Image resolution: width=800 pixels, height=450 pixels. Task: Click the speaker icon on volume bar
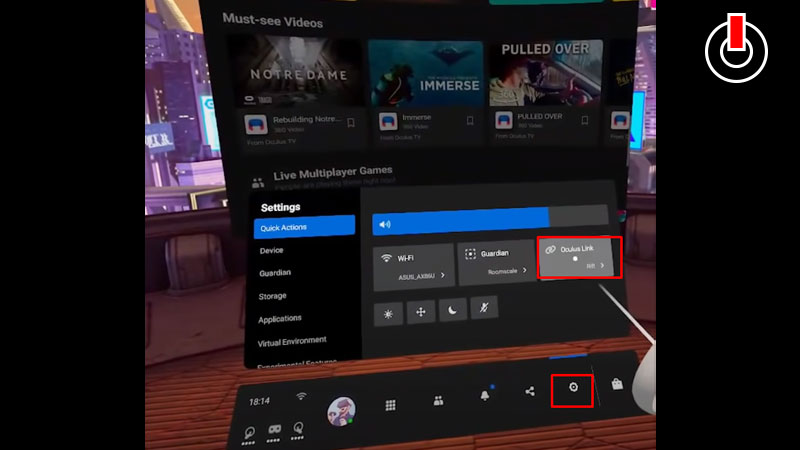pyautogui.click(x=385, y=224)
